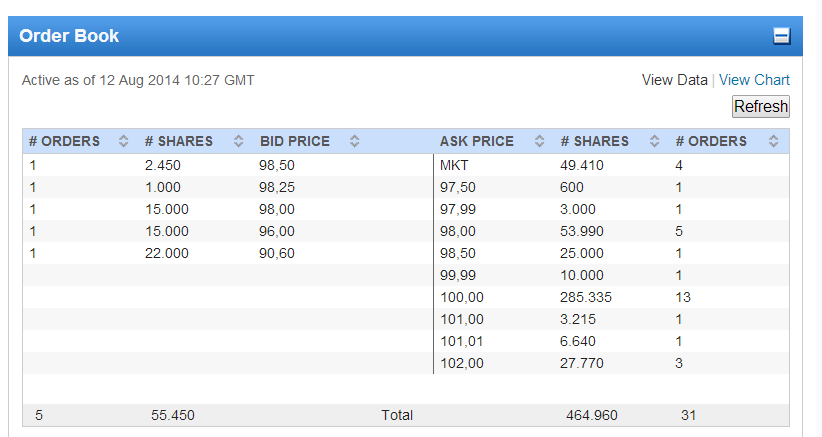
Task: Select the MKT ask price row
Action: (x=452, y=165)
